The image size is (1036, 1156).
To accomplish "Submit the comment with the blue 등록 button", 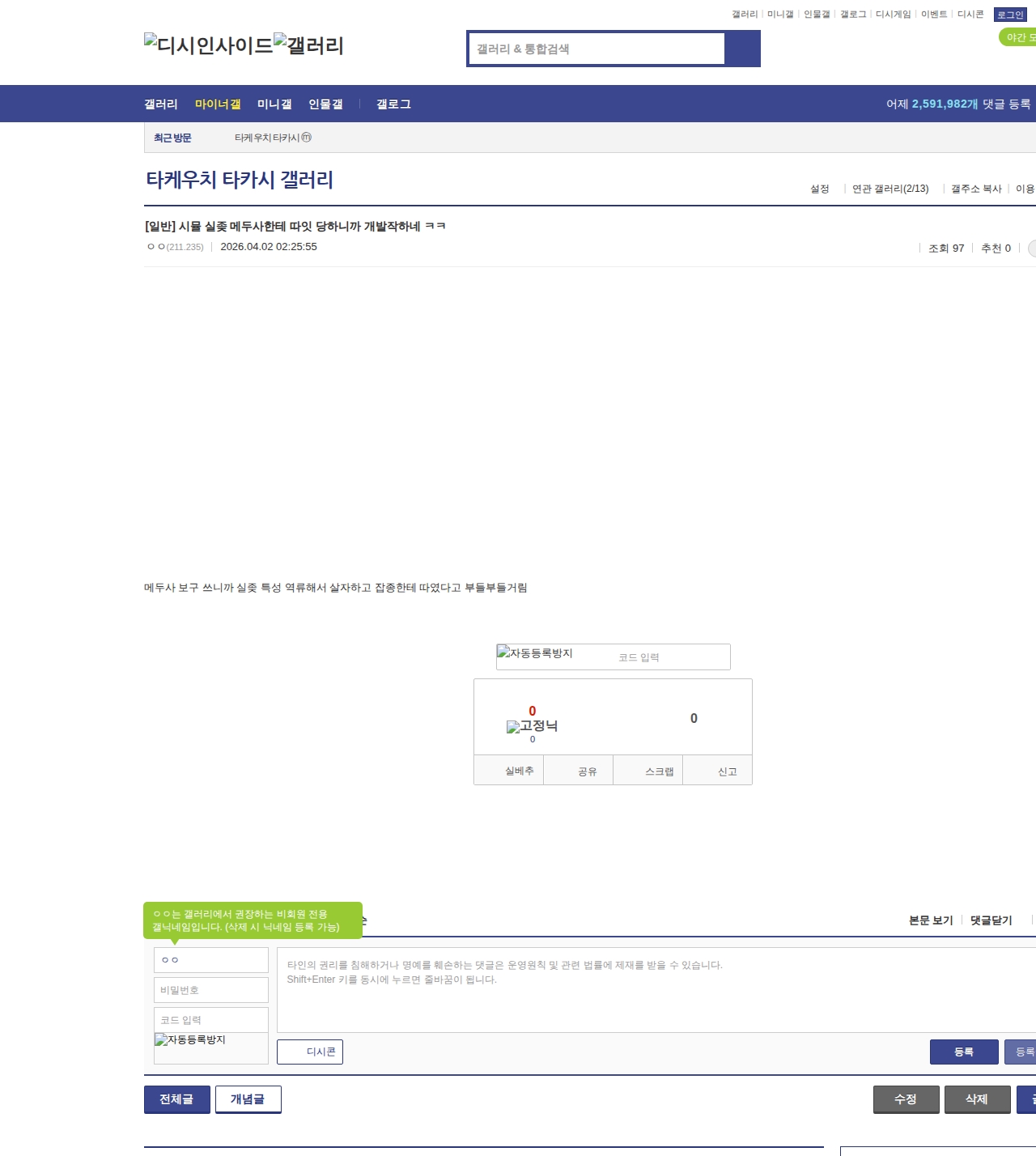I will coord(964,1052).
